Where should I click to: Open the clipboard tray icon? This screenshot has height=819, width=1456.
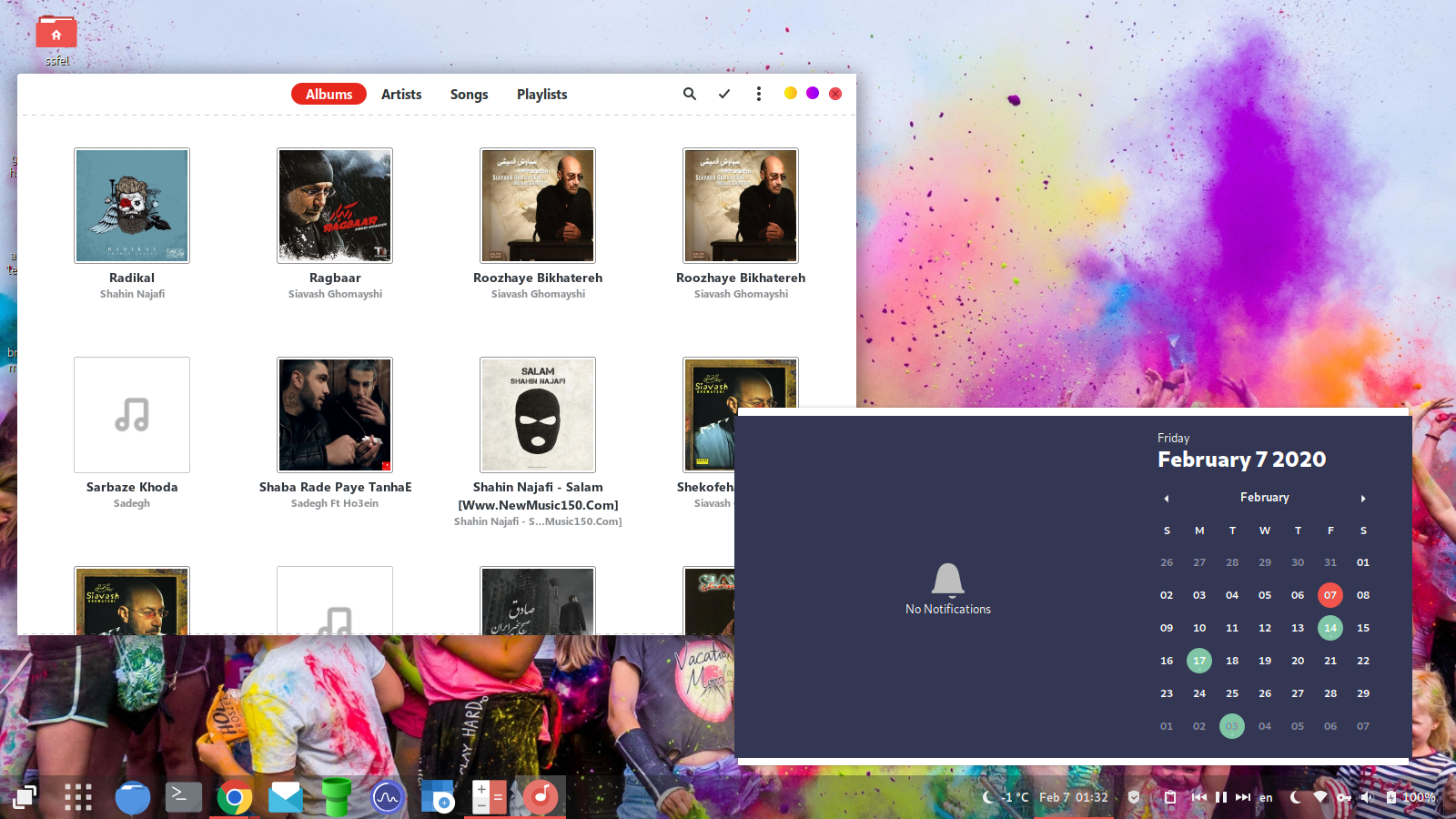pyautogui.click(x=1170, y=797)
